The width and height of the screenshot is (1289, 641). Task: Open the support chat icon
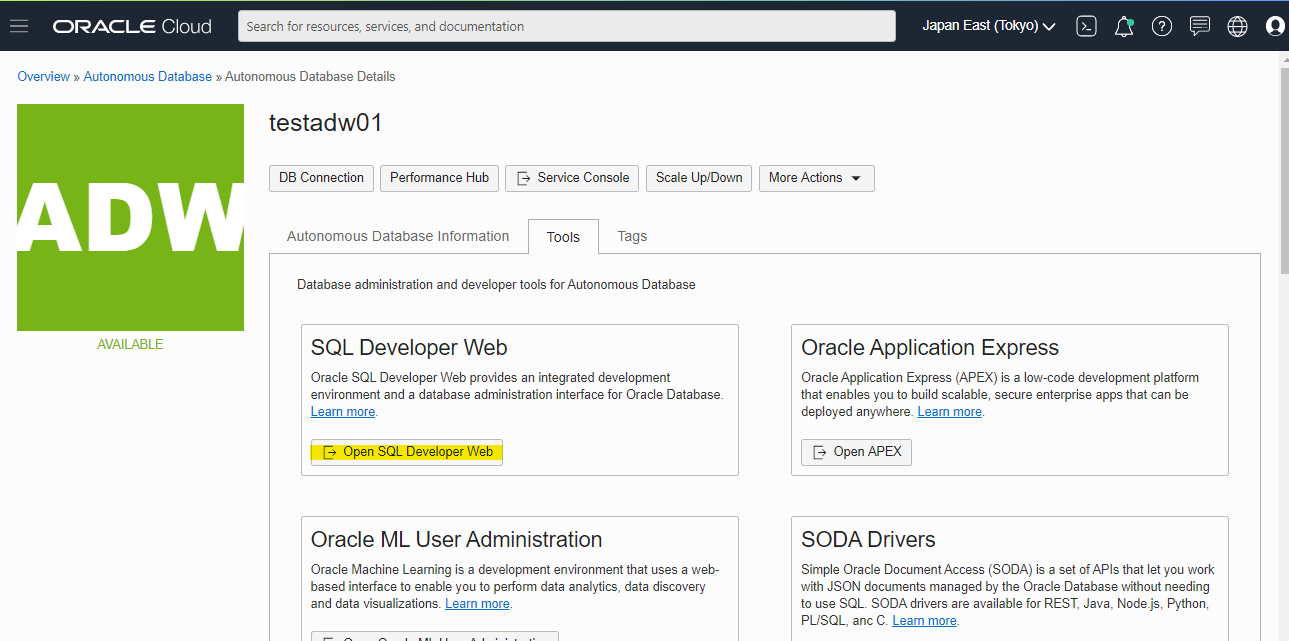click(x=1199, y=26)
